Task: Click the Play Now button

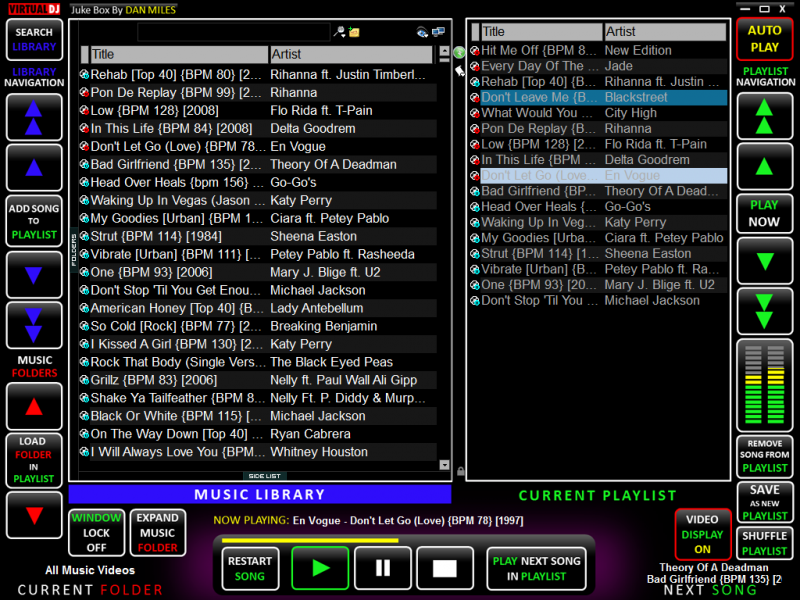Action: tap(764, 213)
